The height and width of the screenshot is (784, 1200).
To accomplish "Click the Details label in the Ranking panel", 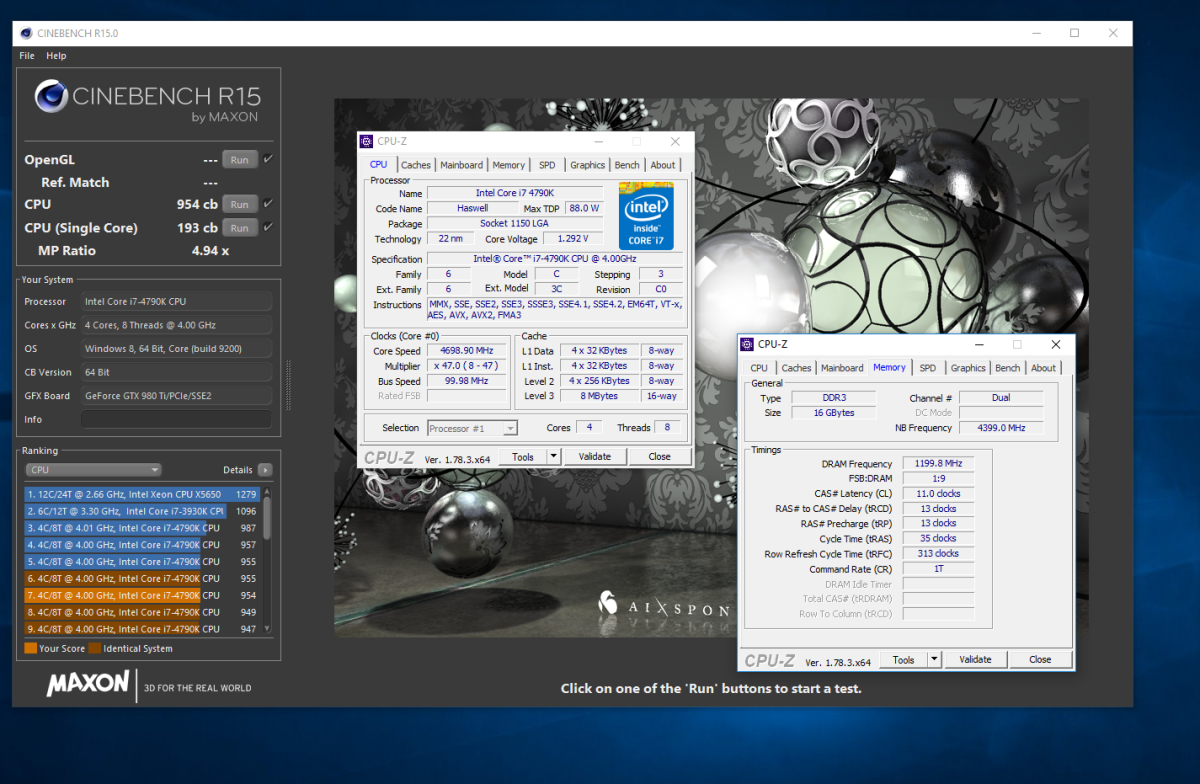I will 238,470.
